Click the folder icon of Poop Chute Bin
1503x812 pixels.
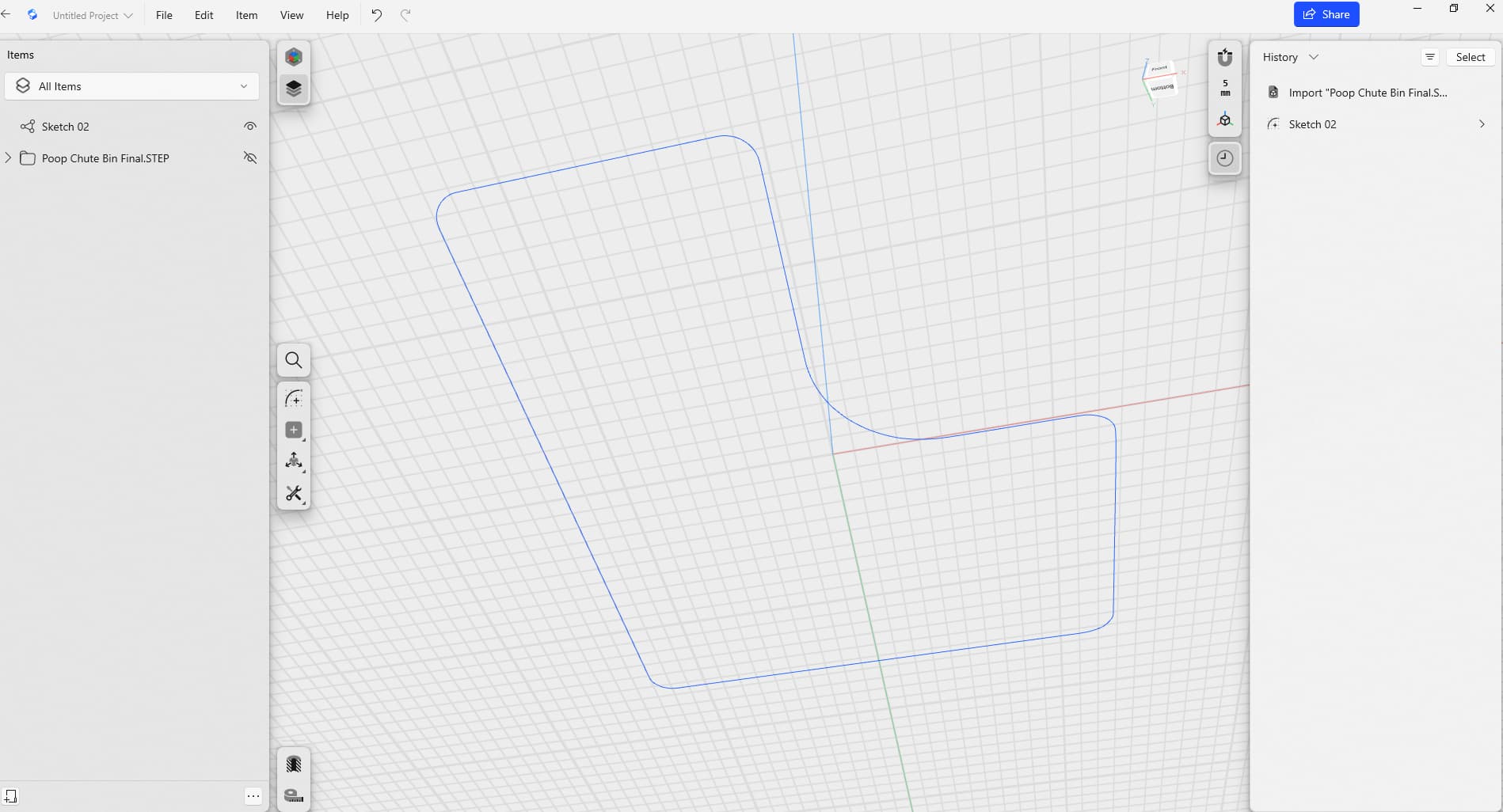(28, 158)
